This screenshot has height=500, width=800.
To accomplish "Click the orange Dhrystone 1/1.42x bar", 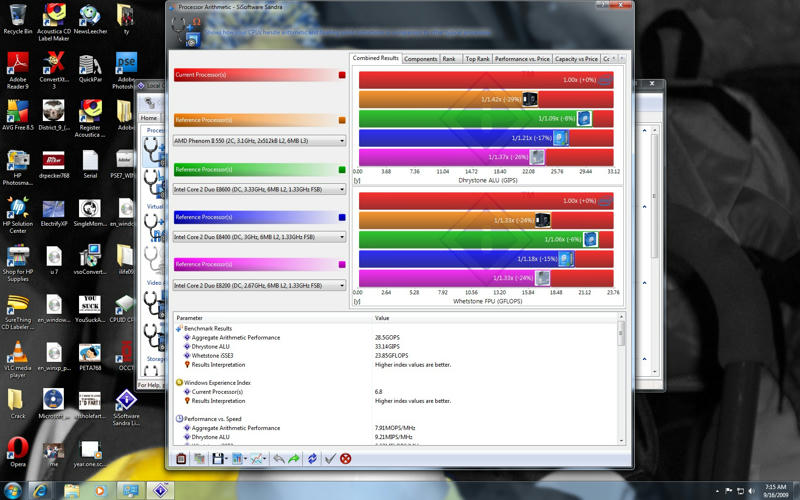I will [448, 99].
